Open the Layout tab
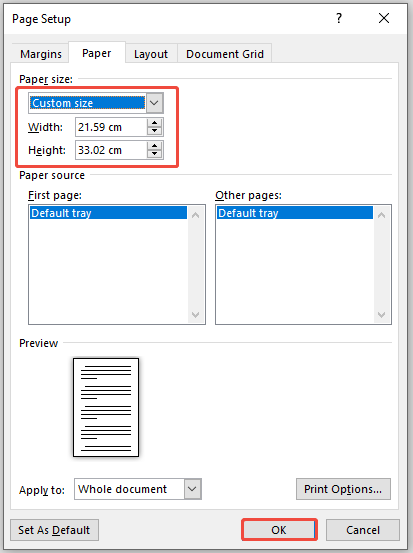 (x=151, y=54)
